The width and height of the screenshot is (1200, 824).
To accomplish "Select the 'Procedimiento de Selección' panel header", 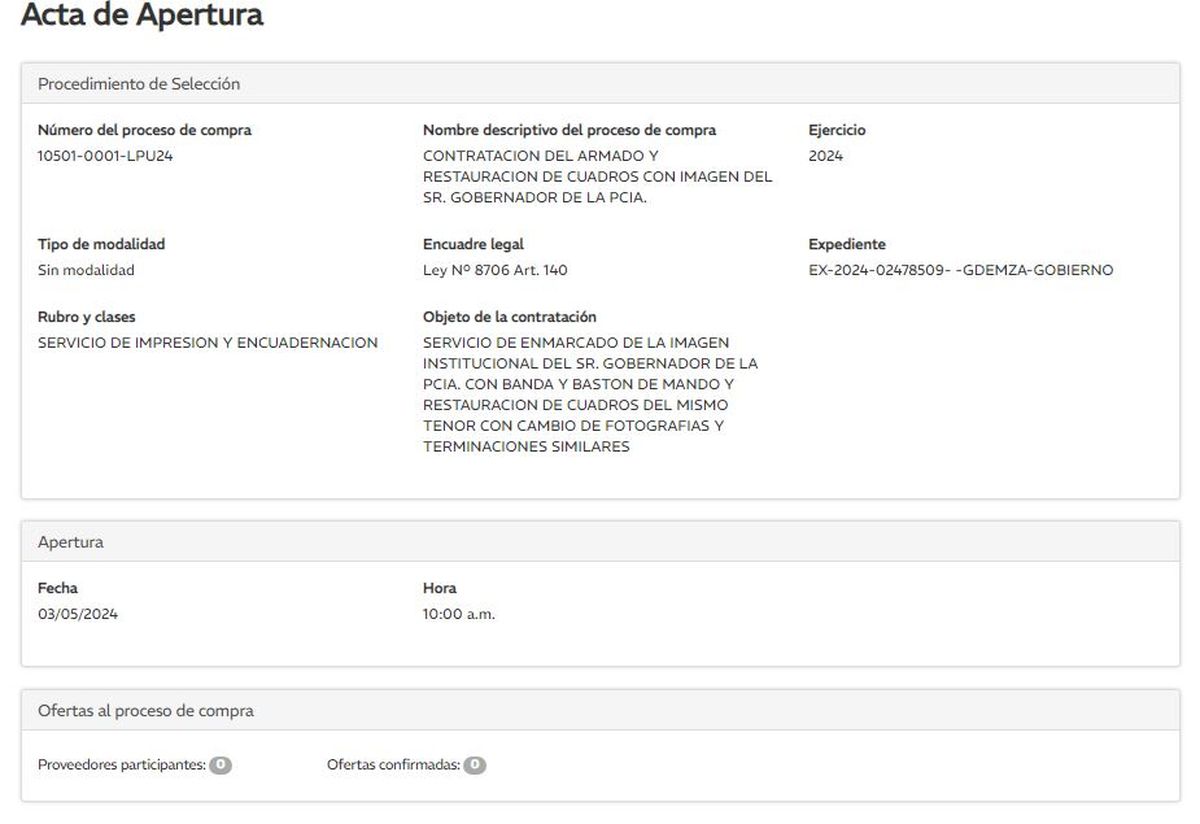I will click(139, 84).
